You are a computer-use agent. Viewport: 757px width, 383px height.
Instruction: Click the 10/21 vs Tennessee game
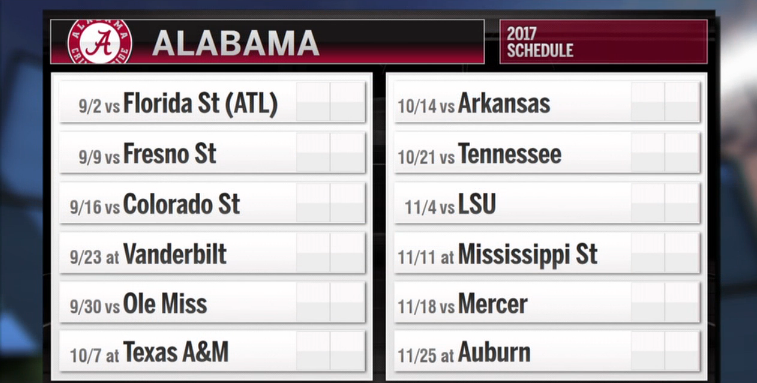[547, 152]
